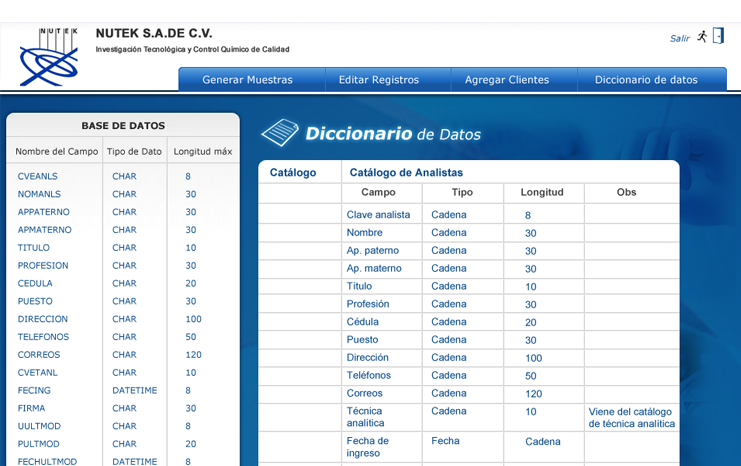Open the Generar Muestras tab
The width and height of the screenshot is (741, 466).
pos(247,80)
